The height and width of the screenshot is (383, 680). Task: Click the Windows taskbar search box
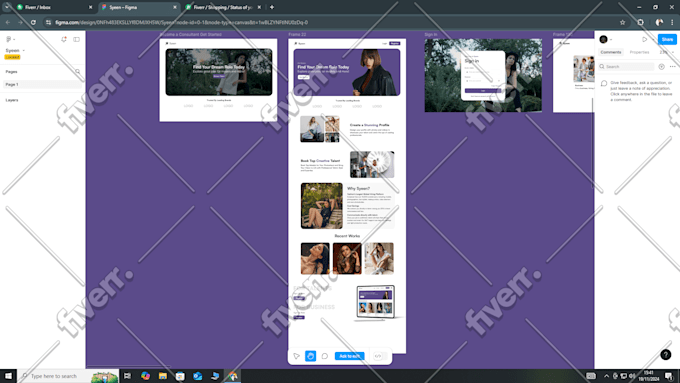tap(68, 376)
